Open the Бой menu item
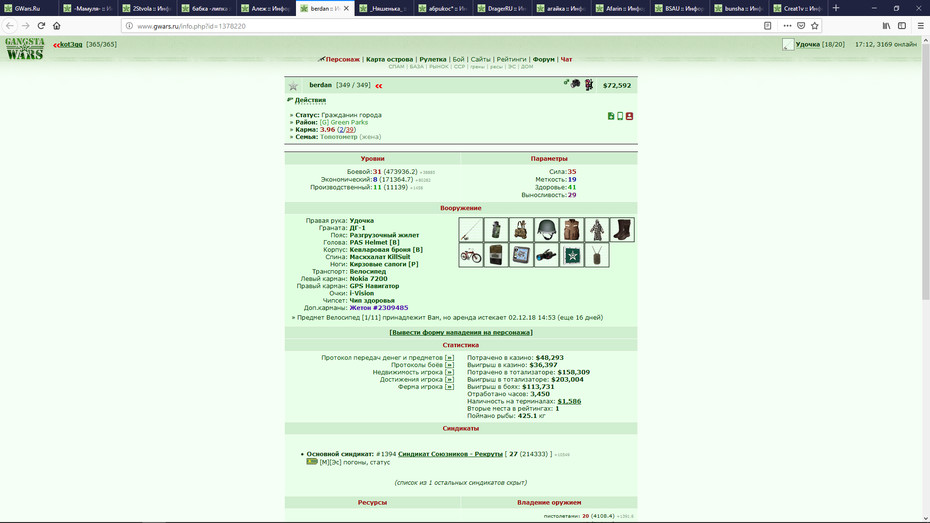Image resolution: width=930 pixels, height=523 pixels. pos(458,59)
